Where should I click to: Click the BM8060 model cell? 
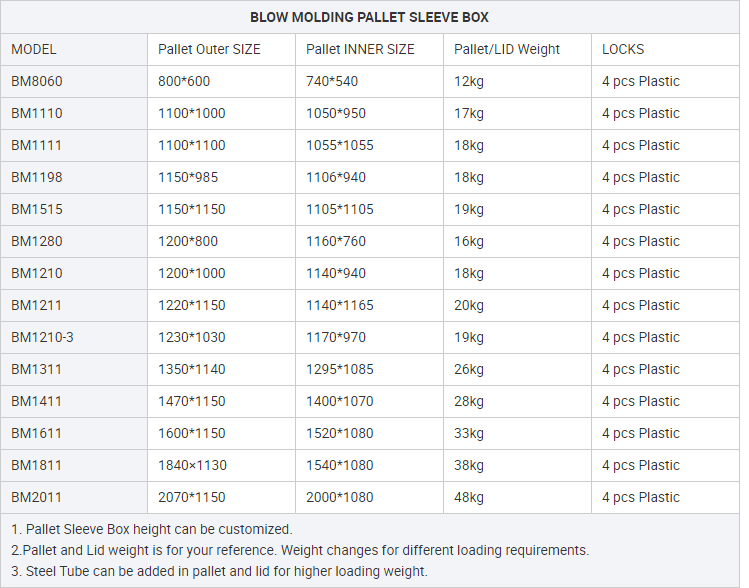(37, 81)
